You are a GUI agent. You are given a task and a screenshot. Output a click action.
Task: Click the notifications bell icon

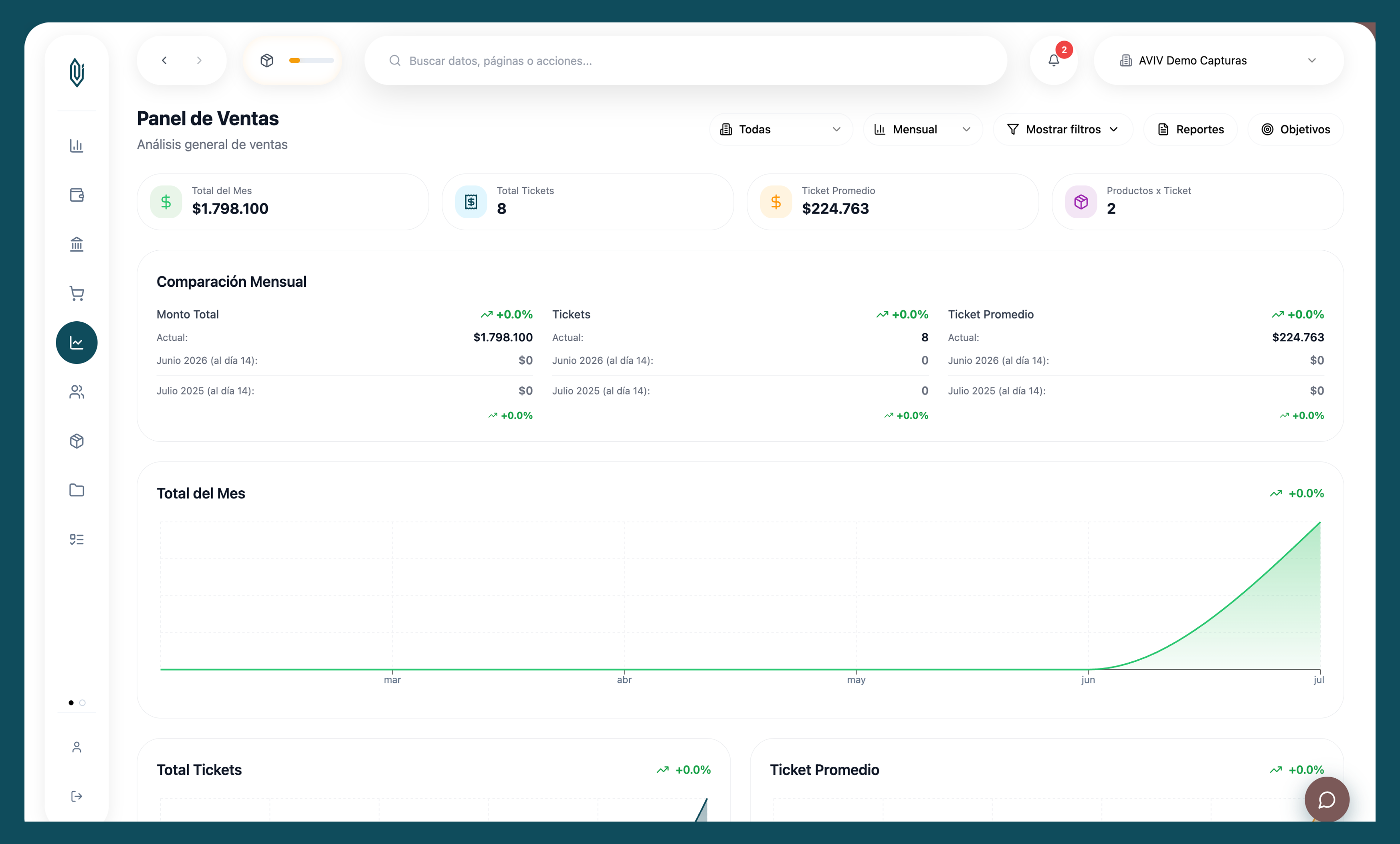tap(1054, 60)
